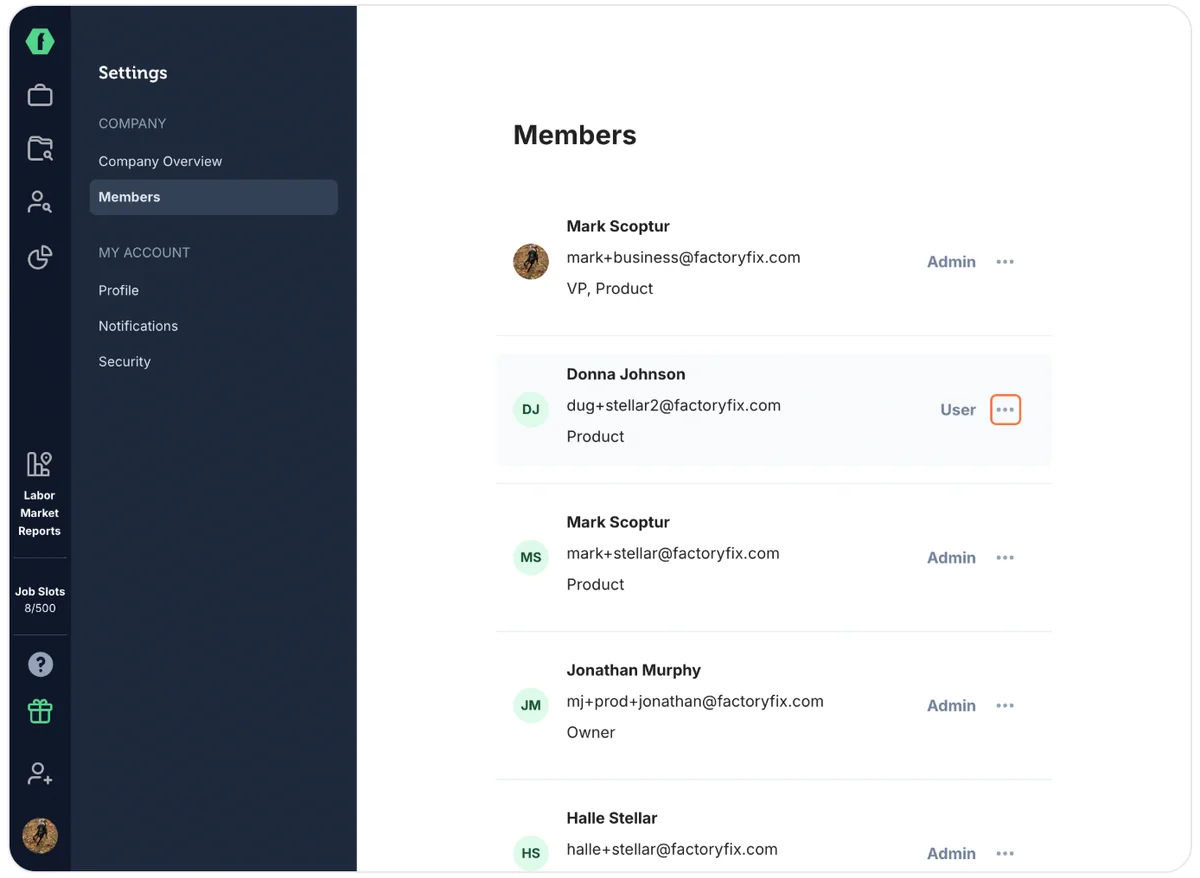Select Company Overview in settings menu
Screen dimensions: 1200x878
tap(160, 161)
